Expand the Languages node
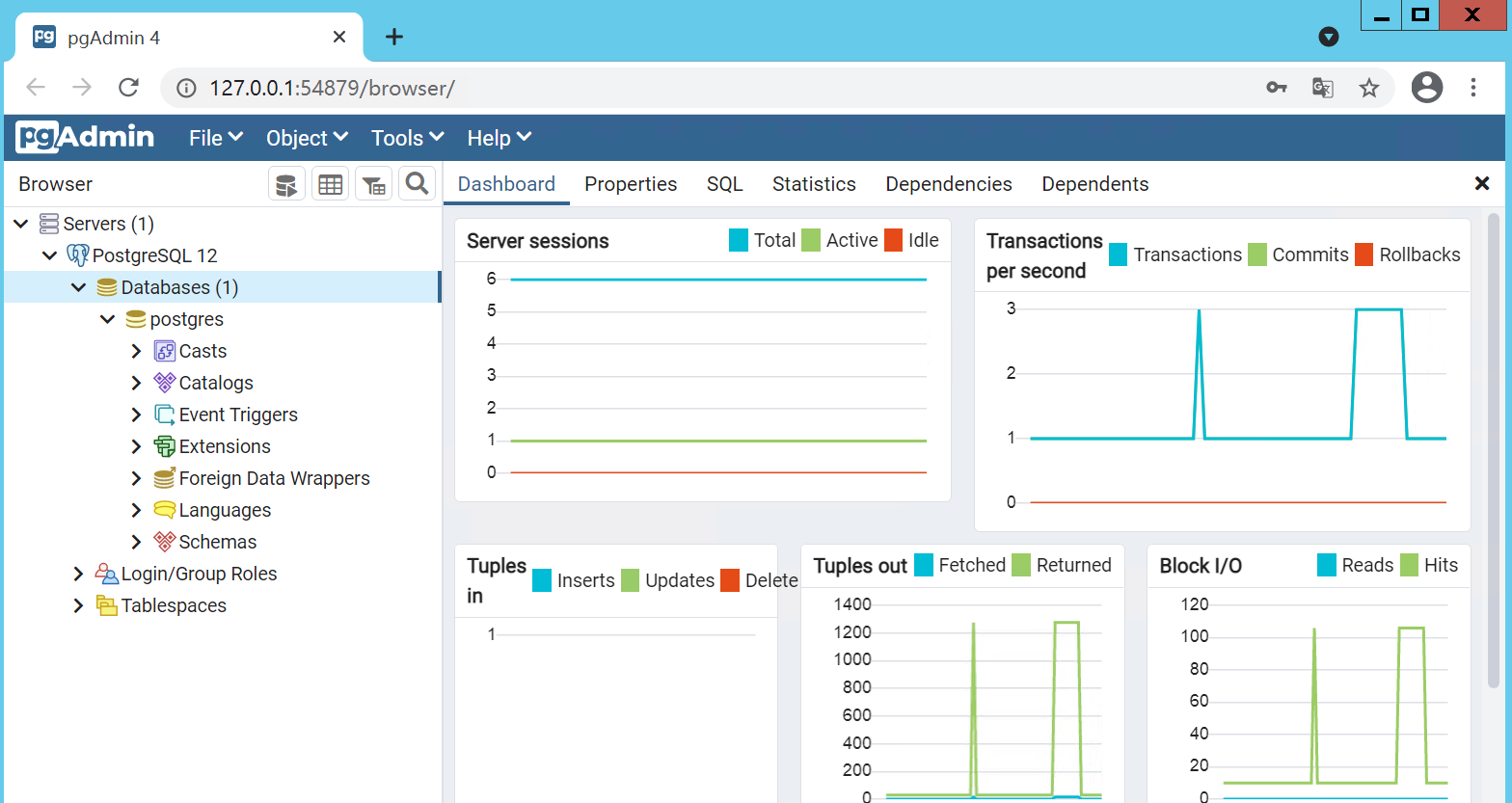 tap(137, 510)
